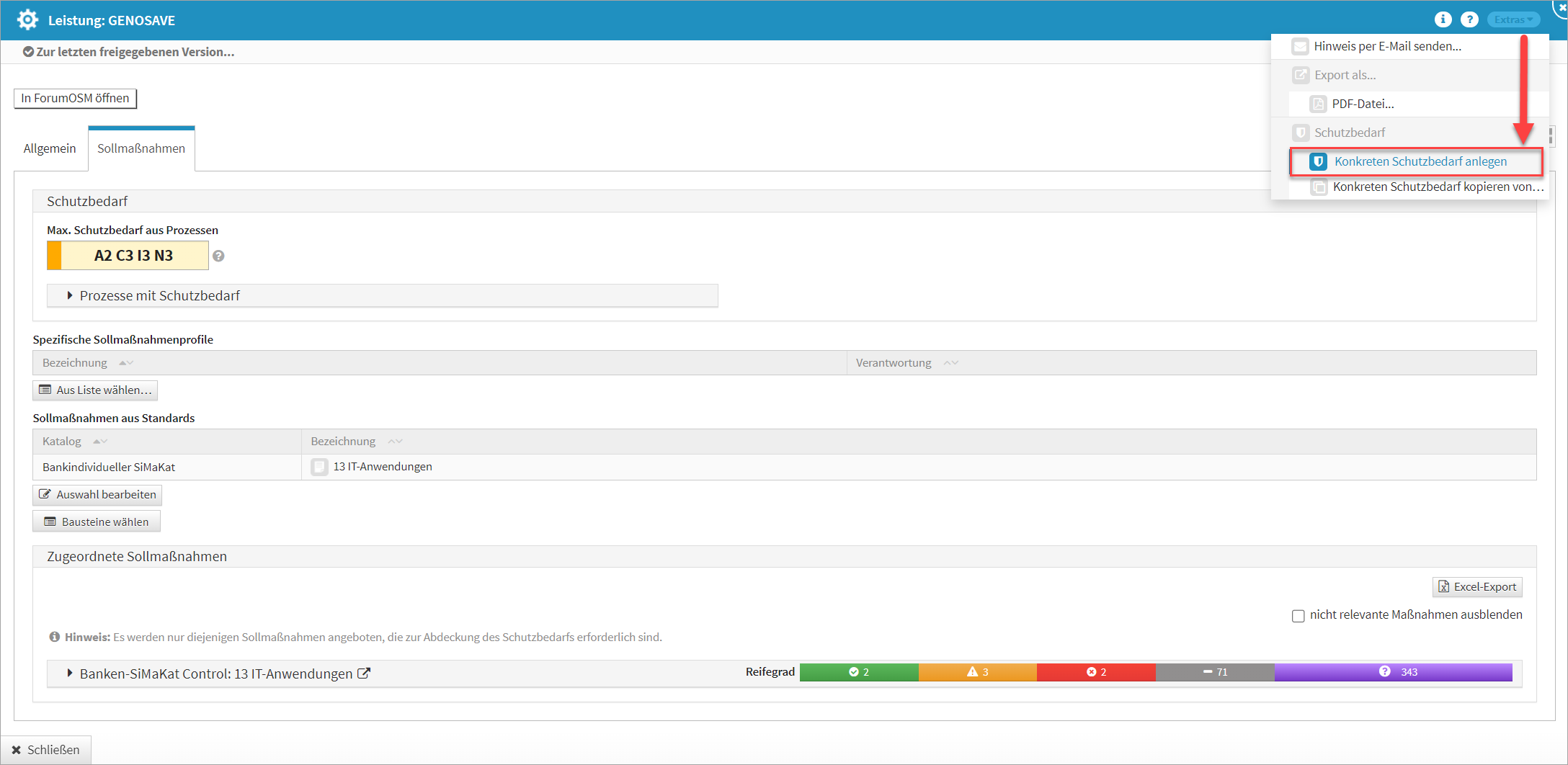This screenshot has height=765, width=1568.
Task: Click the info icon in header
Action: (1443, 20)
